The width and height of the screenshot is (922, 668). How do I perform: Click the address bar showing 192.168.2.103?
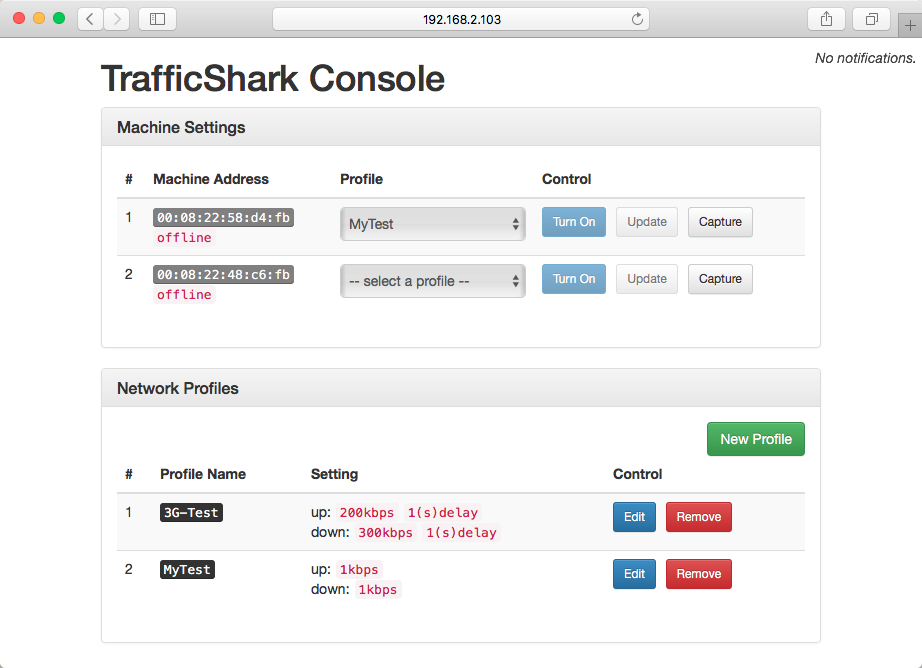coord(460,19)
